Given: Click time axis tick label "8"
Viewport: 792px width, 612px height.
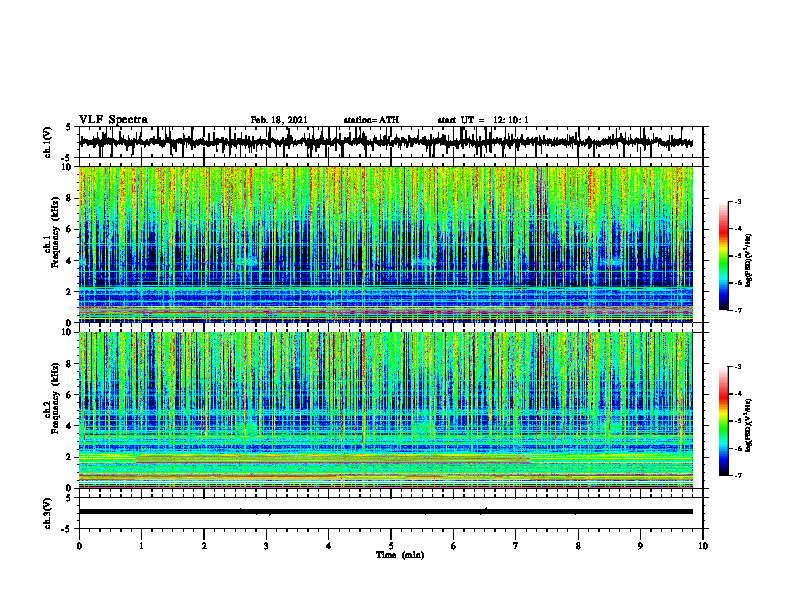Looking at the screenshot, I should coord(578,546).
